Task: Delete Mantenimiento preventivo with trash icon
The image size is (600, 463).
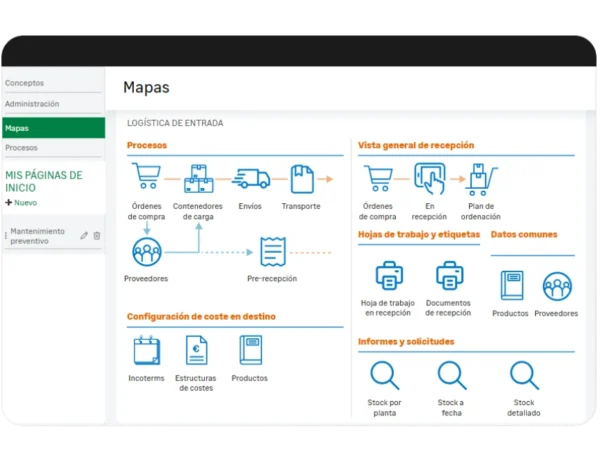Action: click(97, 235)
